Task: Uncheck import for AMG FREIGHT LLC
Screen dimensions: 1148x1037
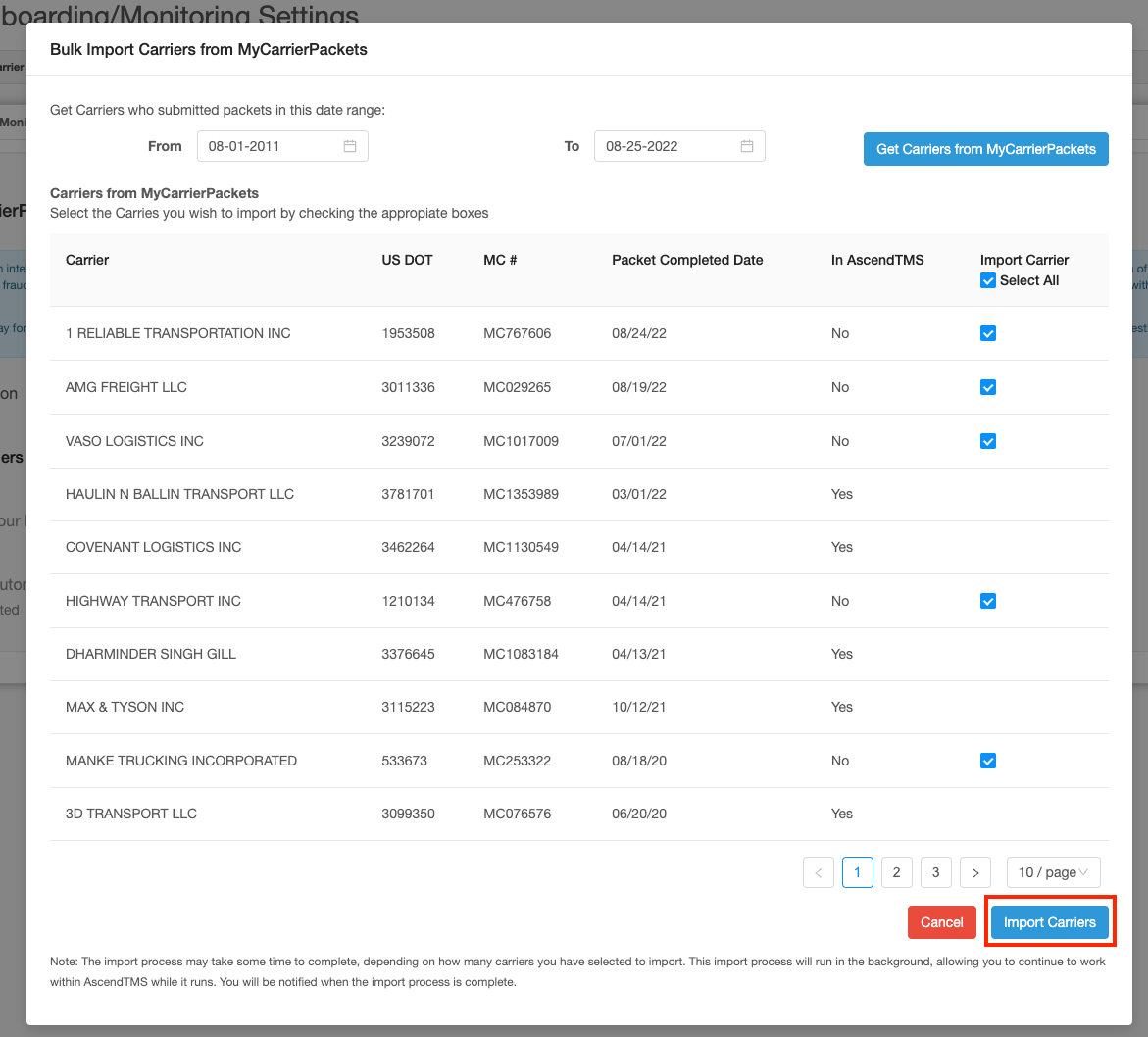Action: click(987, 388)
